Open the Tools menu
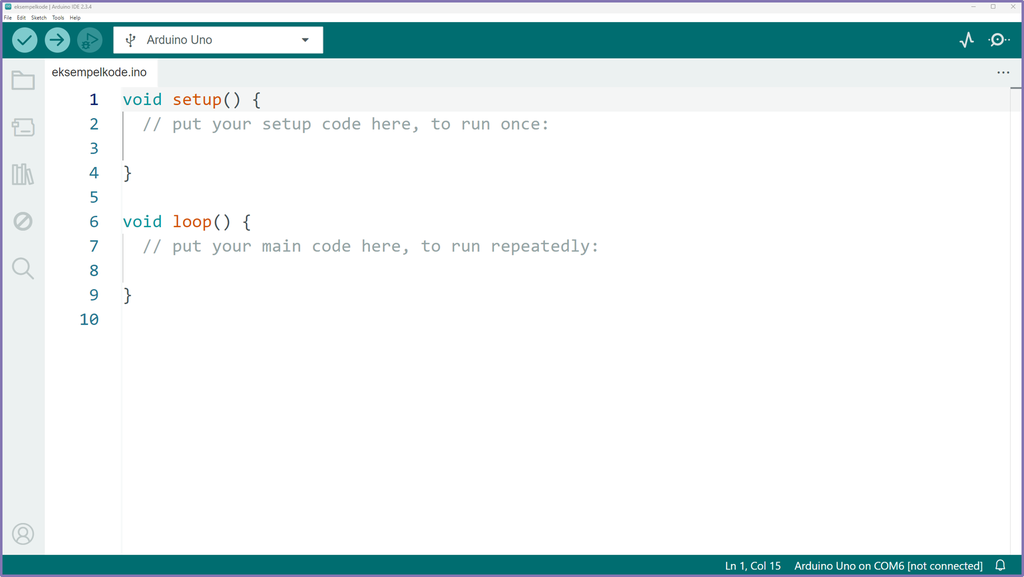Image resolution: width=1024 pixels, height=577 pixels. click(x=58, y=18)
